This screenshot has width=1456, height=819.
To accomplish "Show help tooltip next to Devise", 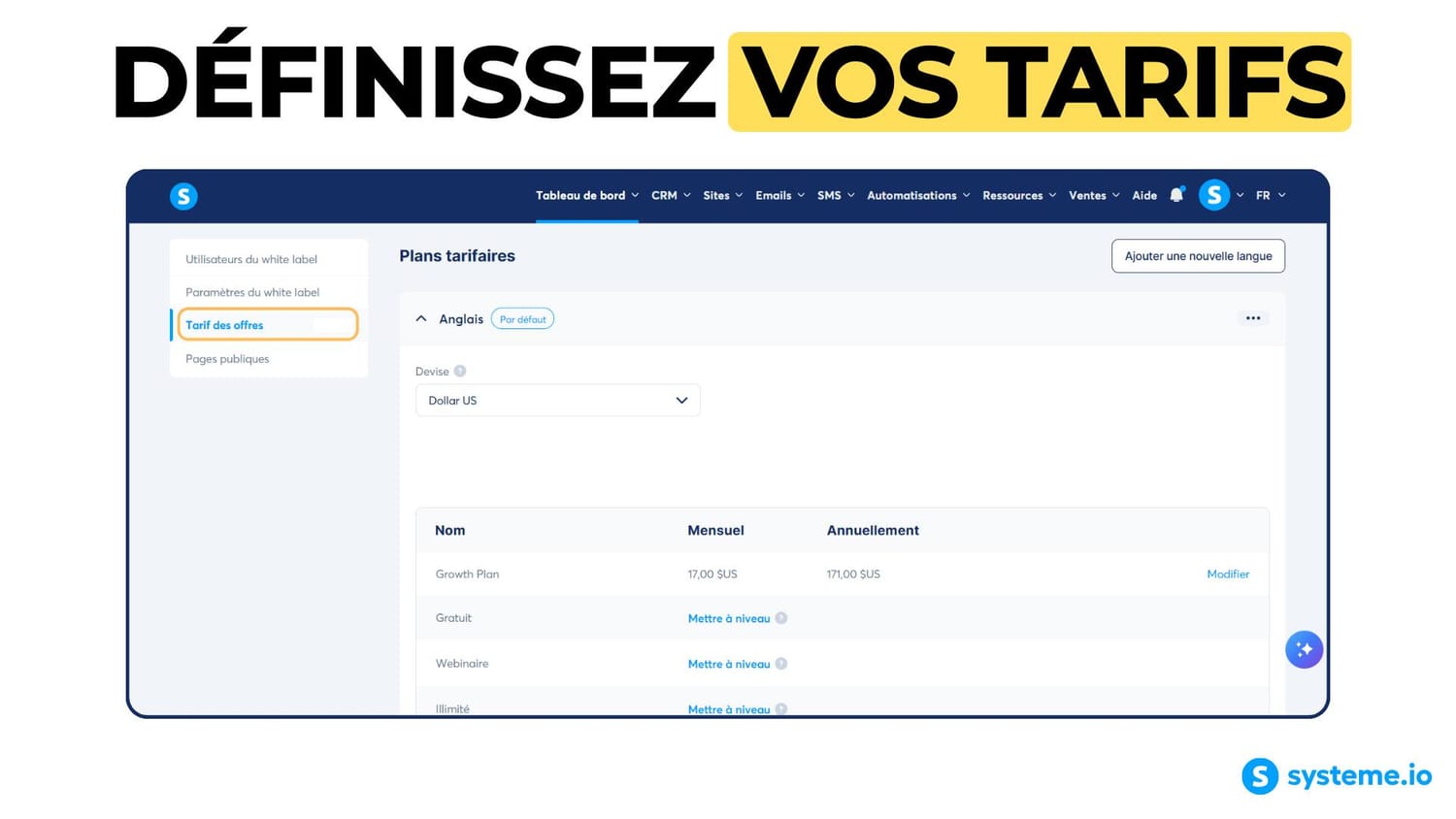I will coord(460,371).
